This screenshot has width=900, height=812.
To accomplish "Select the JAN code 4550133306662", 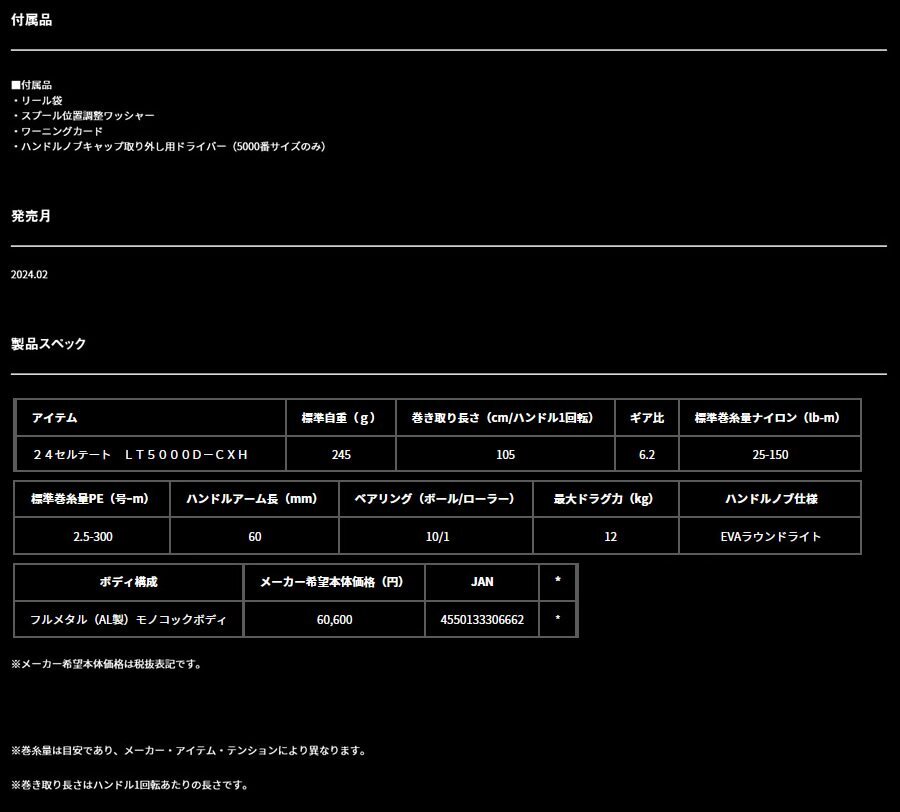I will [x=481, y=619].
